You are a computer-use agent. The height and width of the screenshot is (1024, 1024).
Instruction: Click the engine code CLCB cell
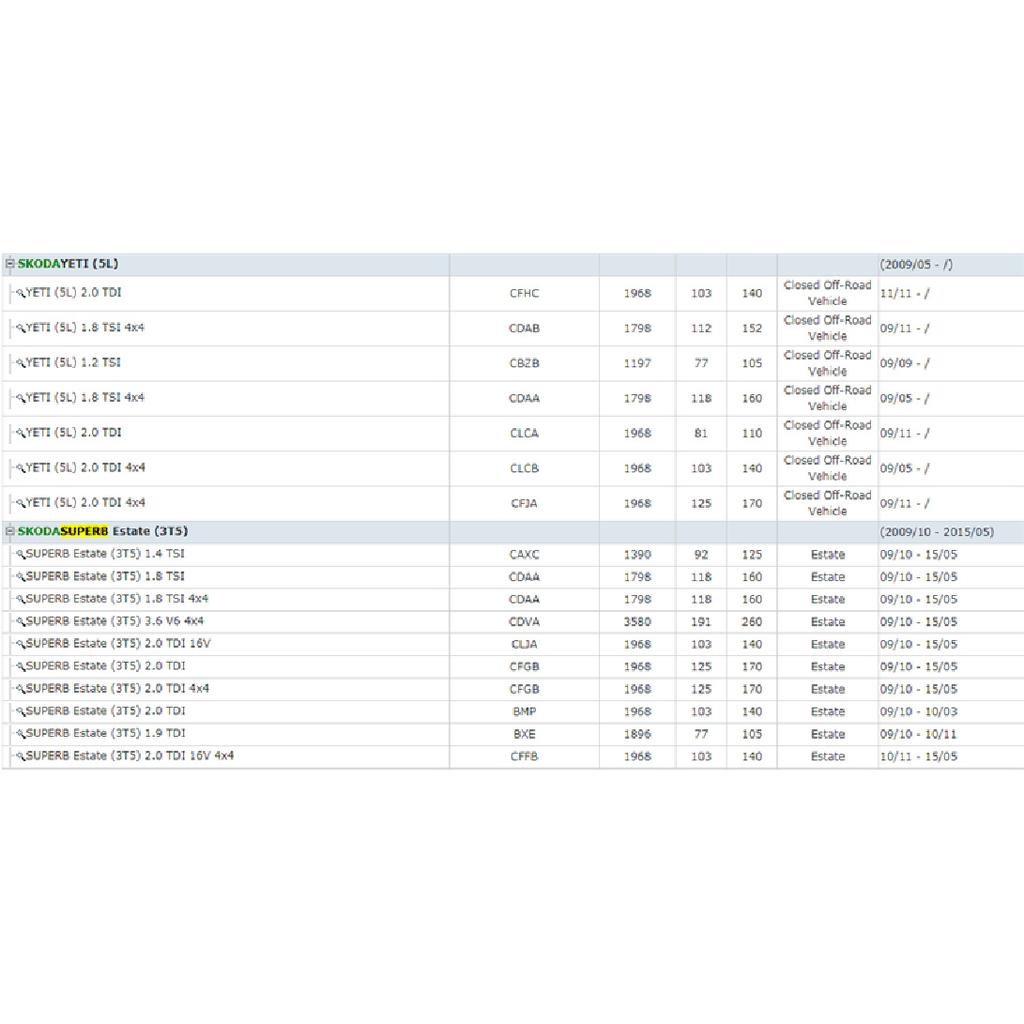(x=524, y=468)
